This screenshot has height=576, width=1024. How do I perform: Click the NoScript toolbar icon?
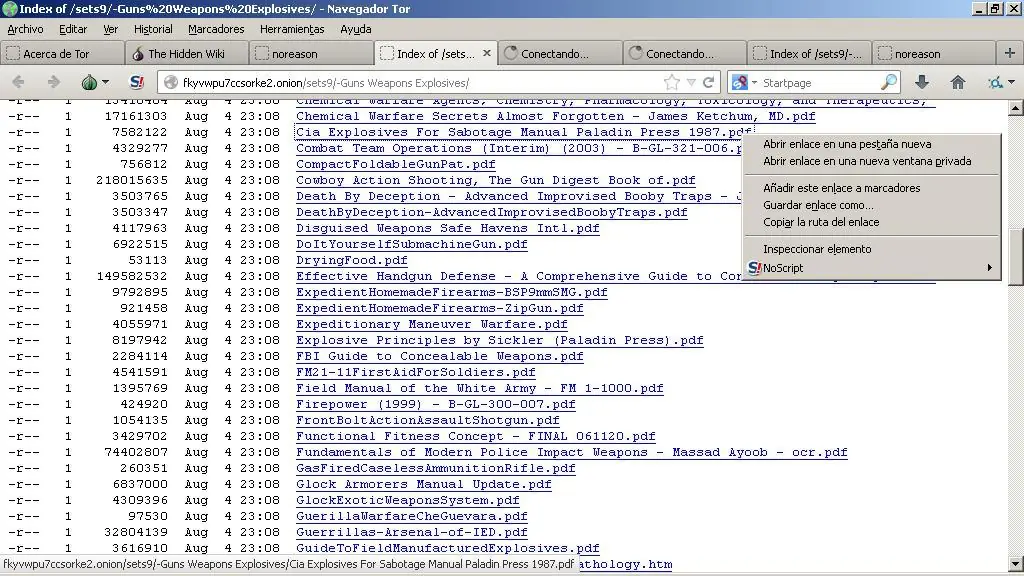tap(136, 82)
